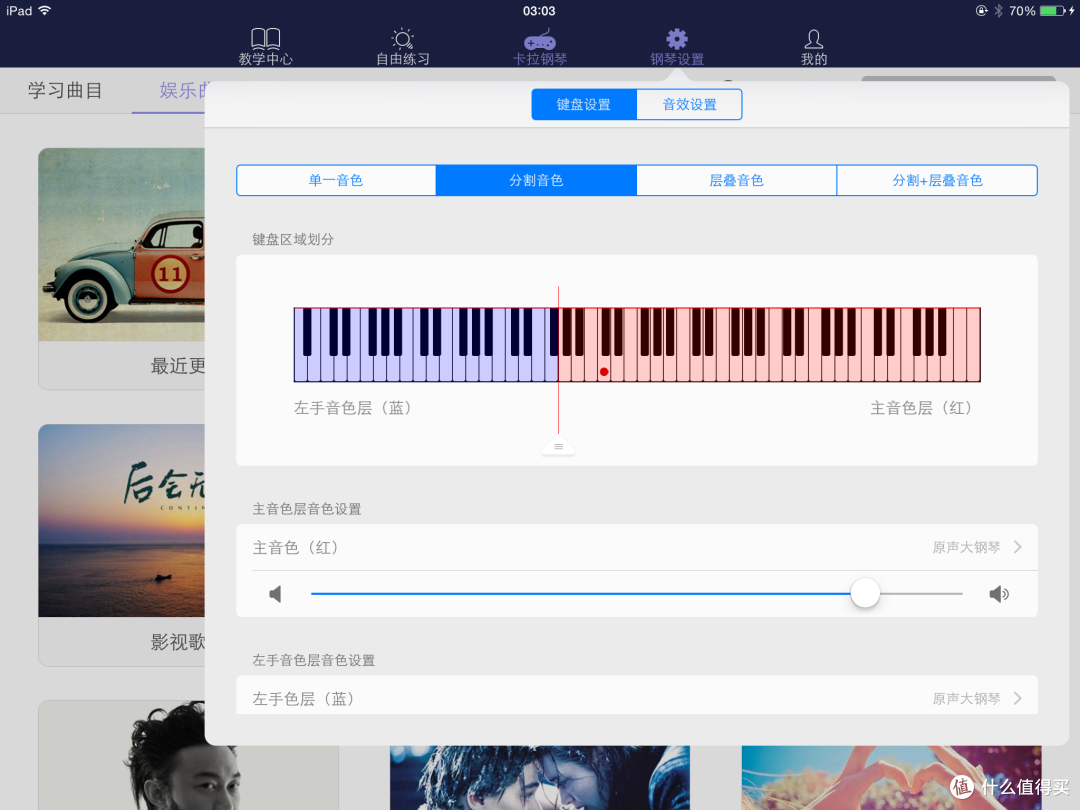Open the heart hands album thumbnail
The width and height of the screenshot is (1080, 810).
(891, 778)
